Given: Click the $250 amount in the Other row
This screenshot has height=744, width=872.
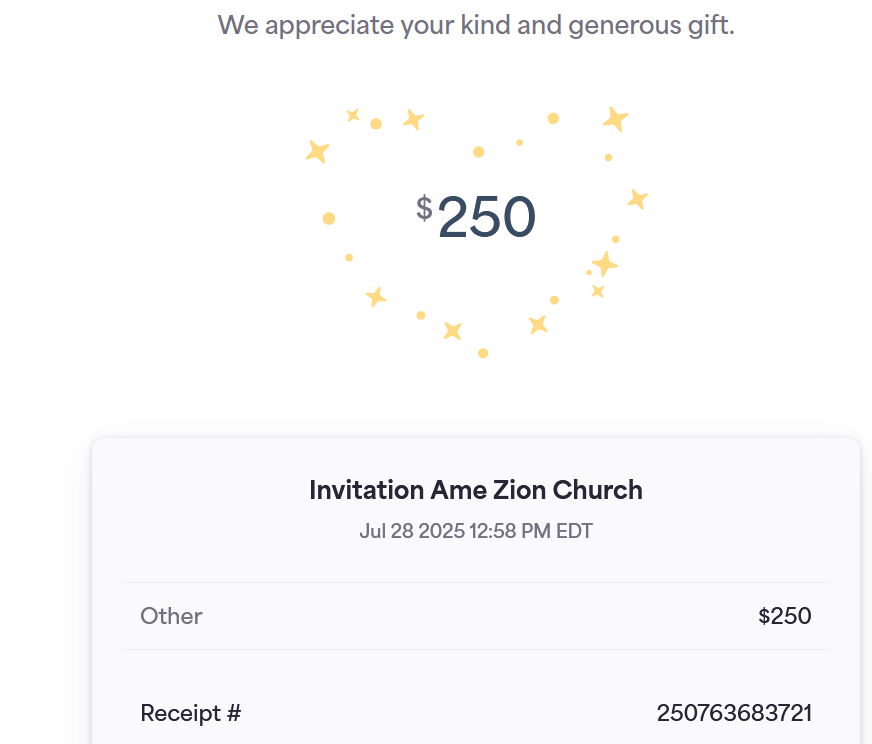Looking at the screenshot, I should point(785,616).
